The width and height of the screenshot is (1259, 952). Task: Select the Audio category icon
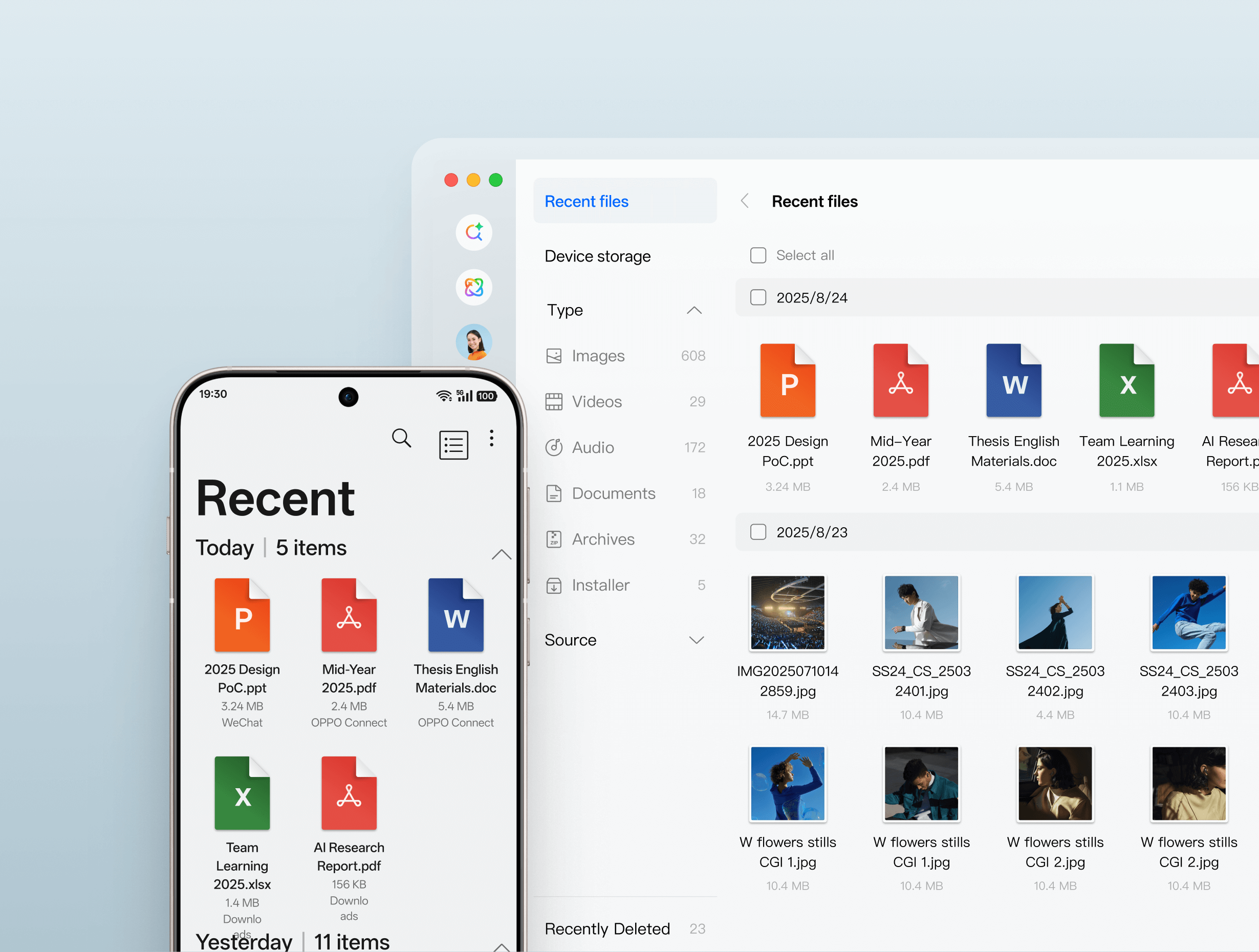[554, 447]
